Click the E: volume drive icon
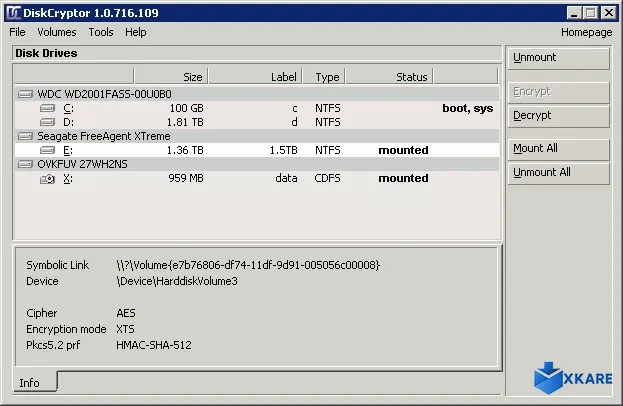 pos(47,150)
